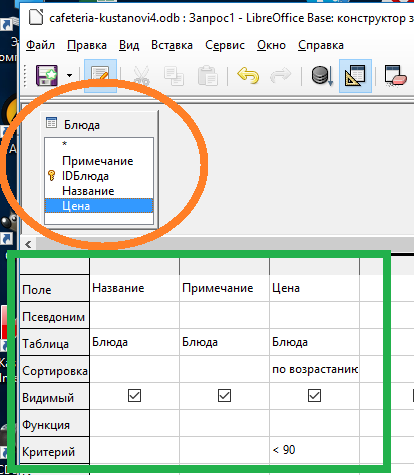
Task: Click the Redo arrow icon
Action: click(280, 75)
